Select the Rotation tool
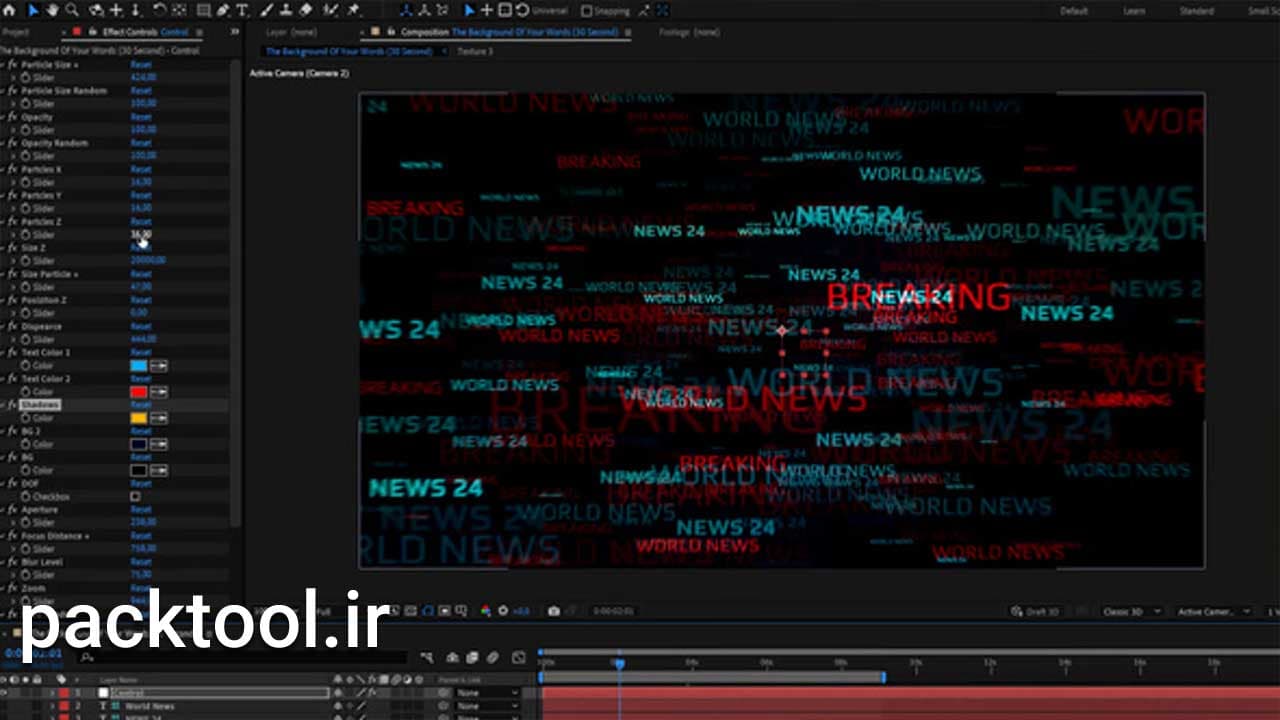1280x720 pixels. pos(161,10)
